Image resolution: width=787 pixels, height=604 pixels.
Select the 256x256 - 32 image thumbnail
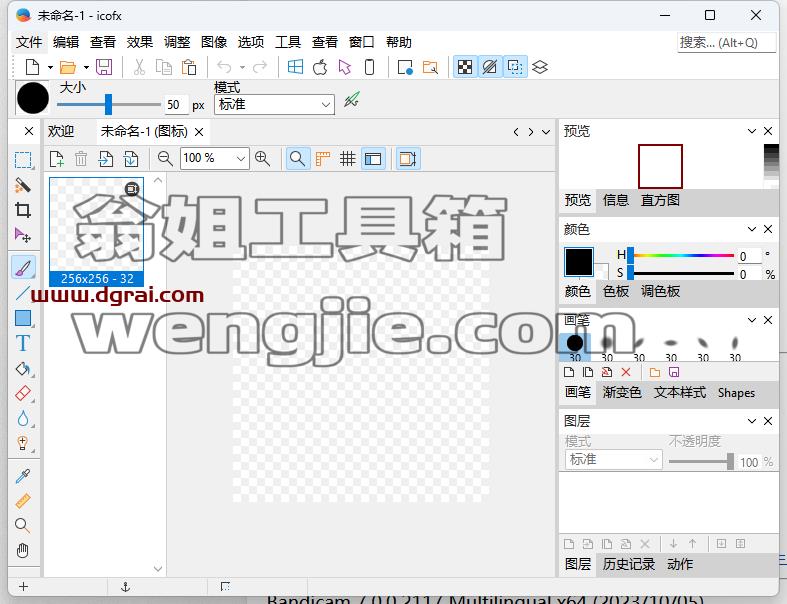(x=96, y=231)
